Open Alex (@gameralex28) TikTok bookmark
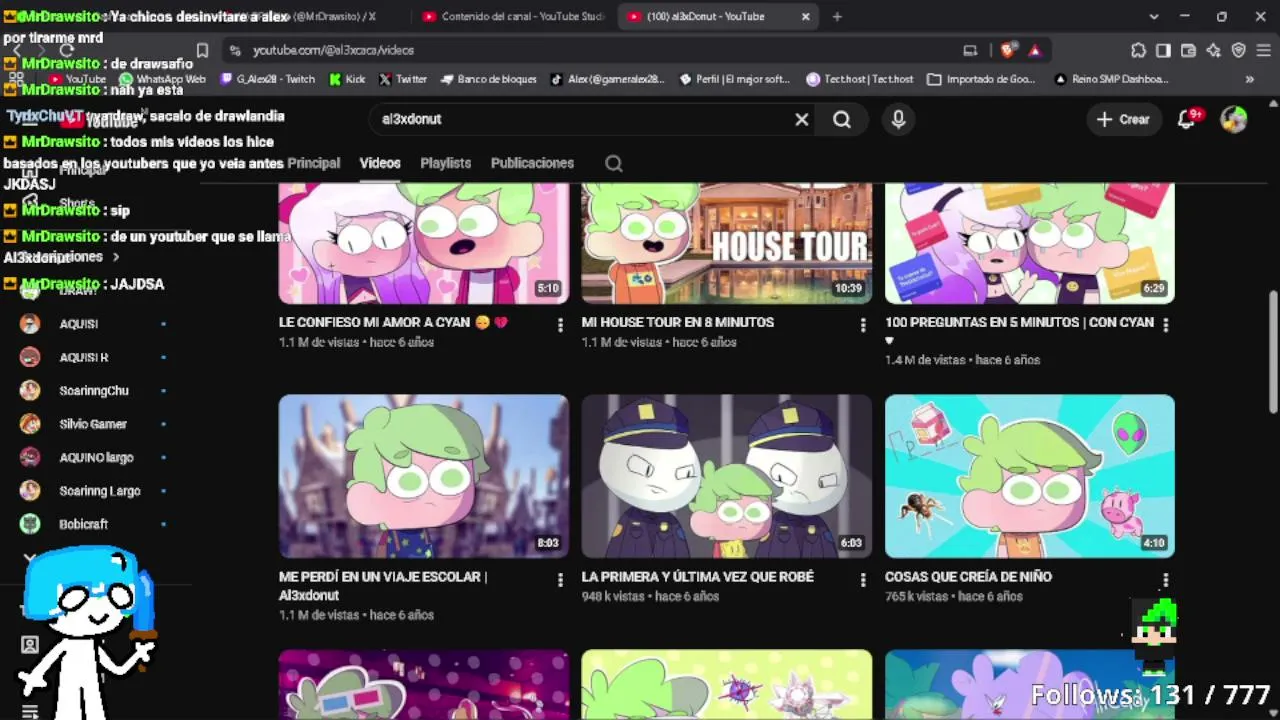The image size is (1280, 720). click(x=608, y=79)
